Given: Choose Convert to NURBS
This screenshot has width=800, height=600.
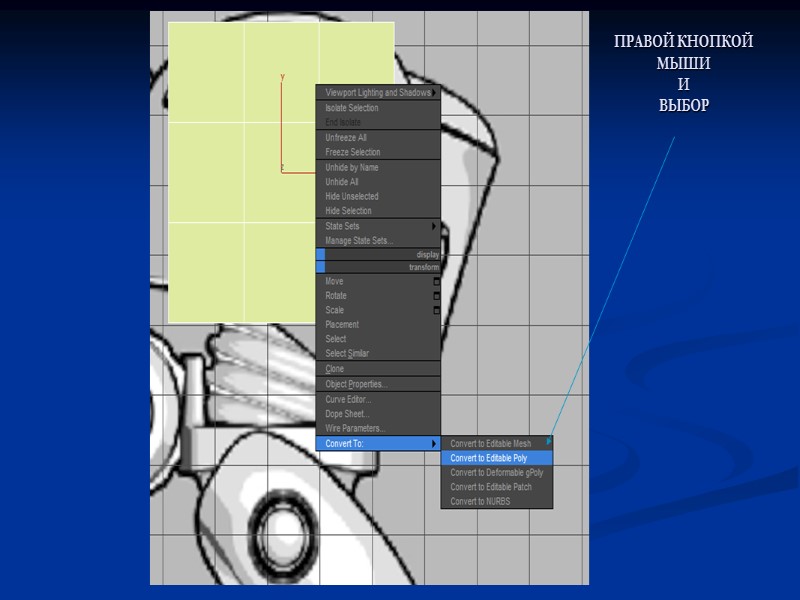Looking at the screenshot, I should (496, 501).
